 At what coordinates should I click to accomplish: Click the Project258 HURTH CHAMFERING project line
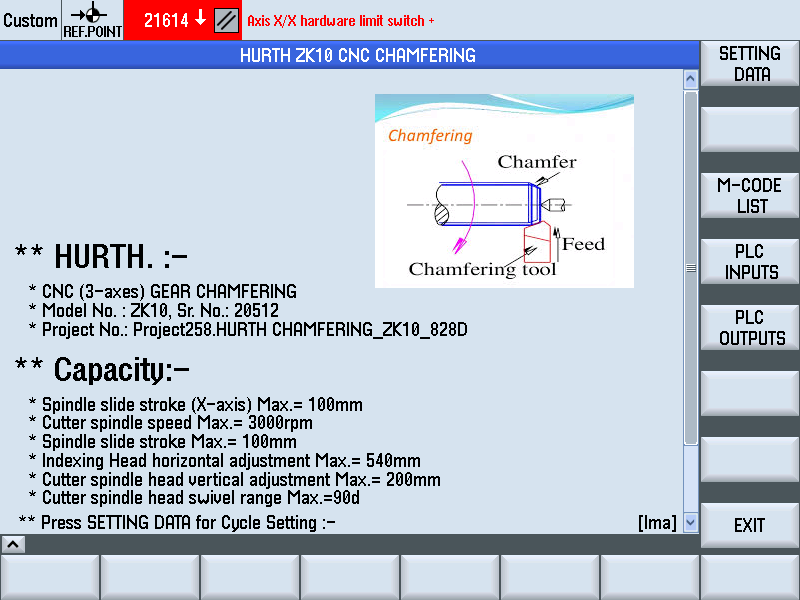[248, 330]
